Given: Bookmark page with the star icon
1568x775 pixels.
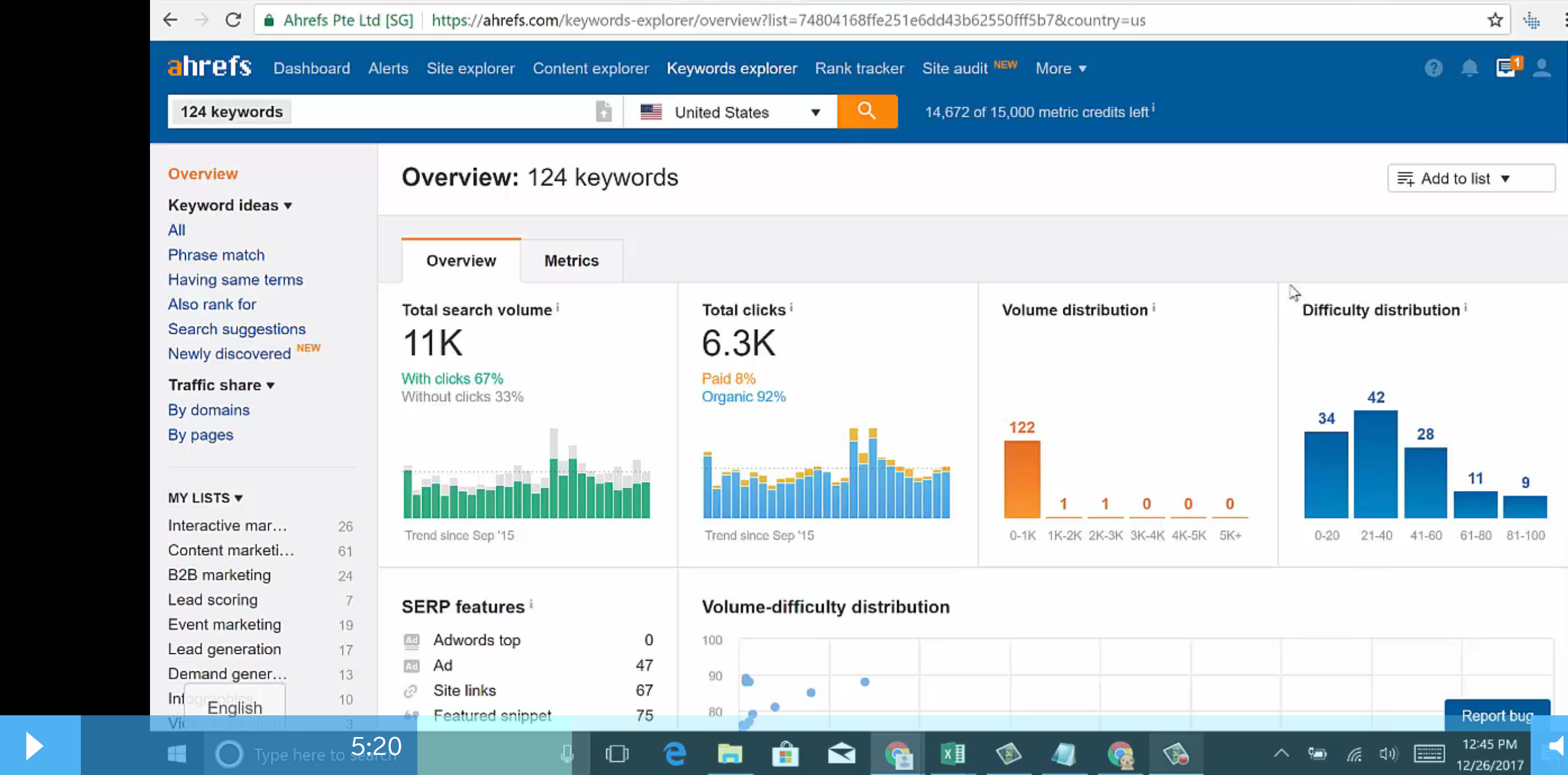Looking at the screenshot, I should click(1495, 20).
